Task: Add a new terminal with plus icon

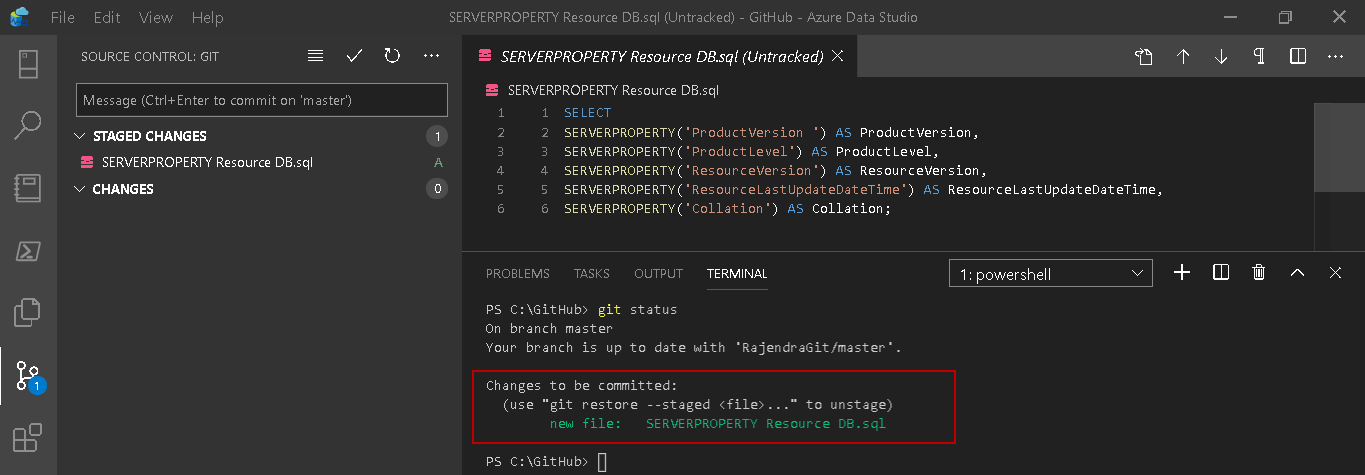Action: 1182,273
